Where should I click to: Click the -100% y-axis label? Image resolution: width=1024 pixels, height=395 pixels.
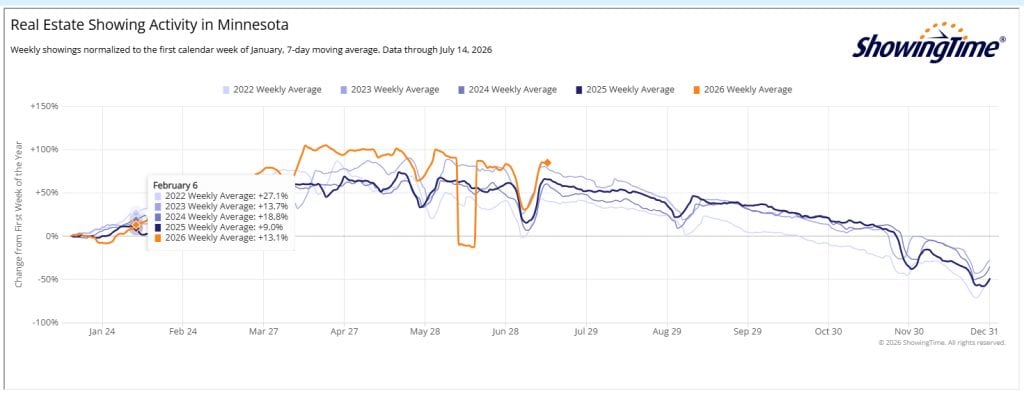click(46, 323)
